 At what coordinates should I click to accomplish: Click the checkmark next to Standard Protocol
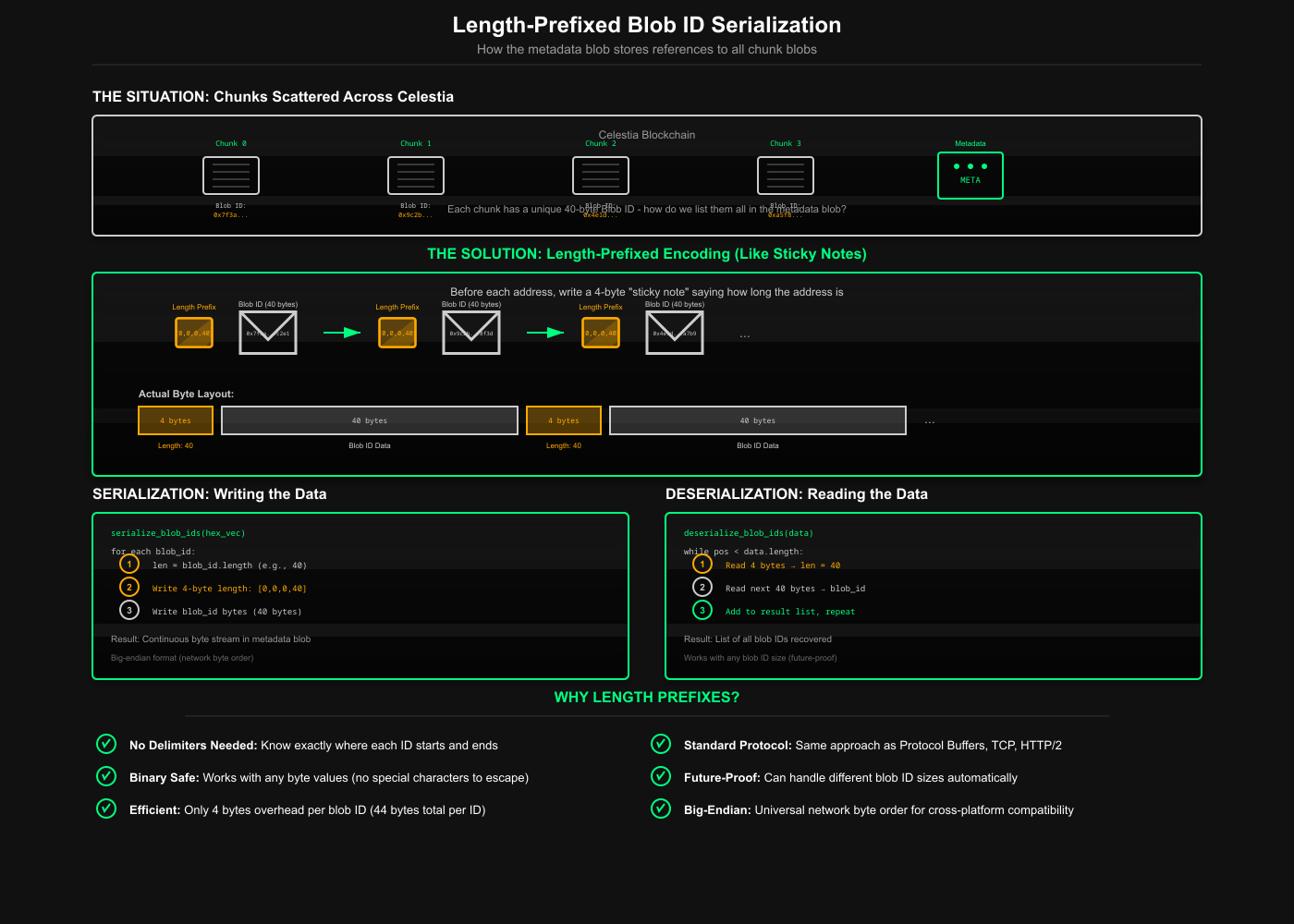[661, 744]
